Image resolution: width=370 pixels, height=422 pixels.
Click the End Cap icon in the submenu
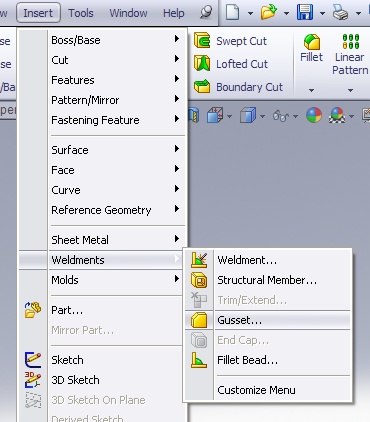(x=199, y=340)
